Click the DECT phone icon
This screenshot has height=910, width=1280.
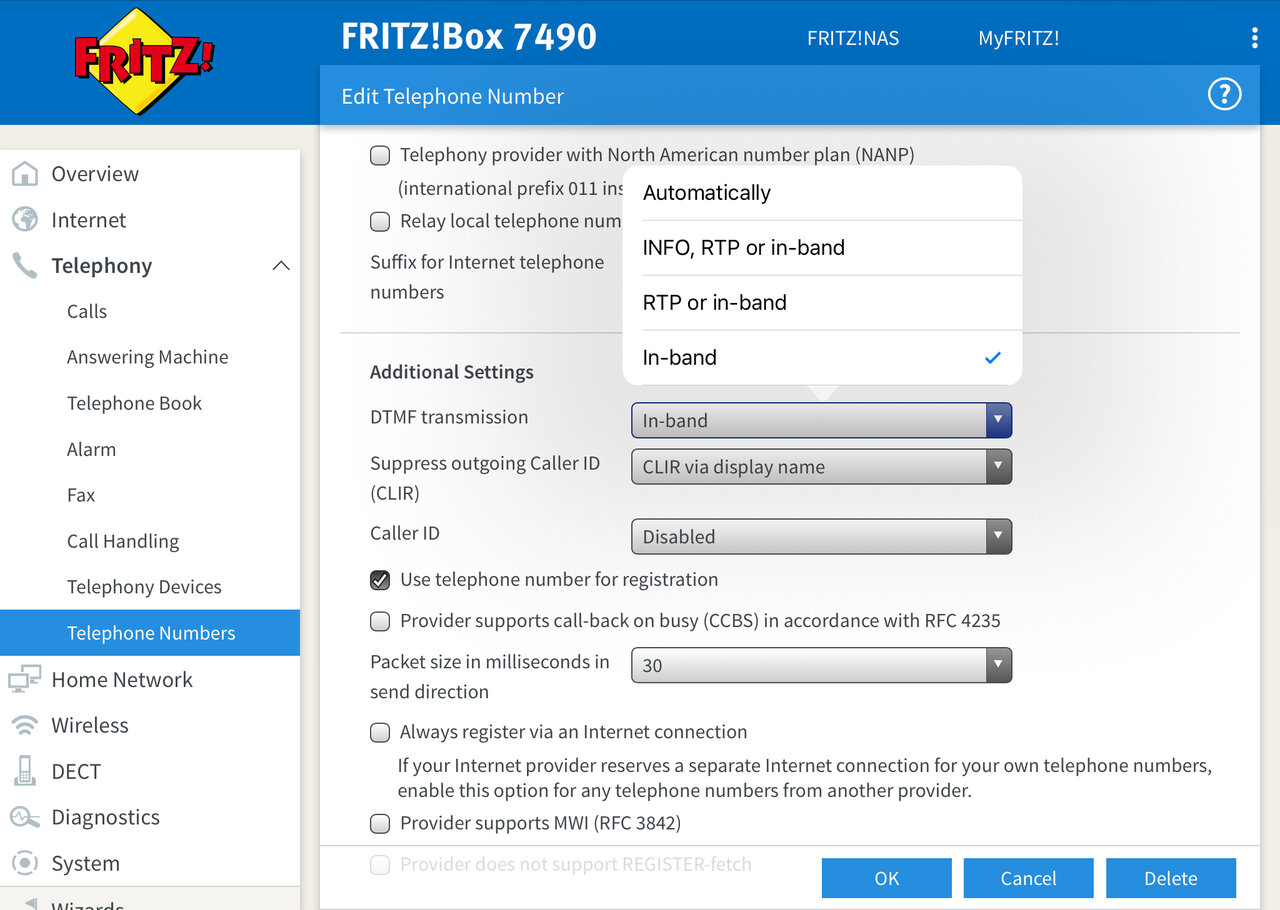(x=24, y=771)
